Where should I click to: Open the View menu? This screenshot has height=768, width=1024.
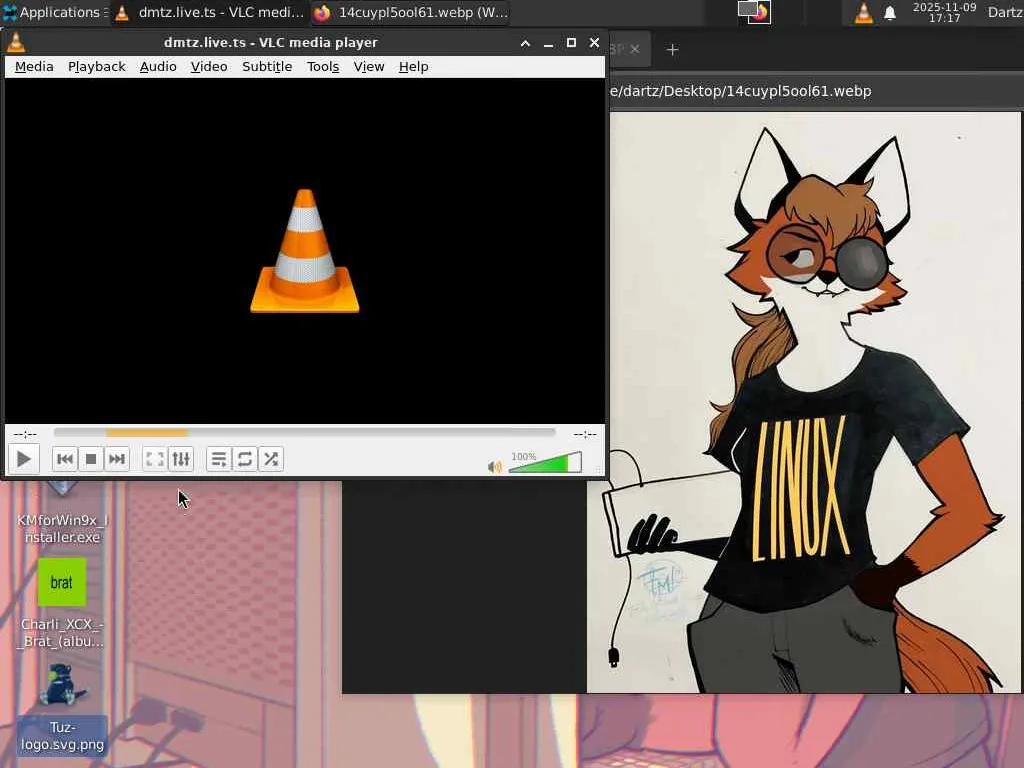pyautogui.click(x=369, y=67)
